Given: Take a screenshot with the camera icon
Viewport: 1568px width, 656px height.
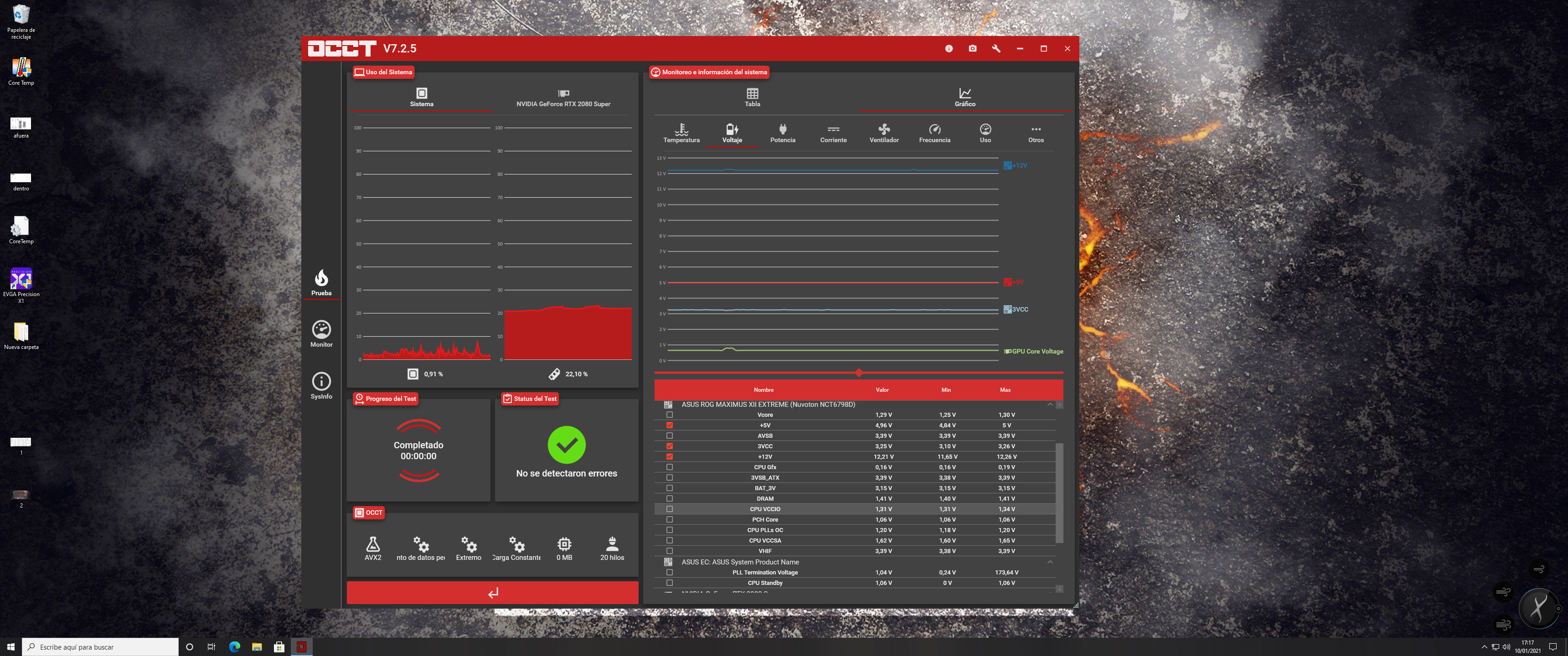Looking at the screenshot, I should click(x=972, y=49).
